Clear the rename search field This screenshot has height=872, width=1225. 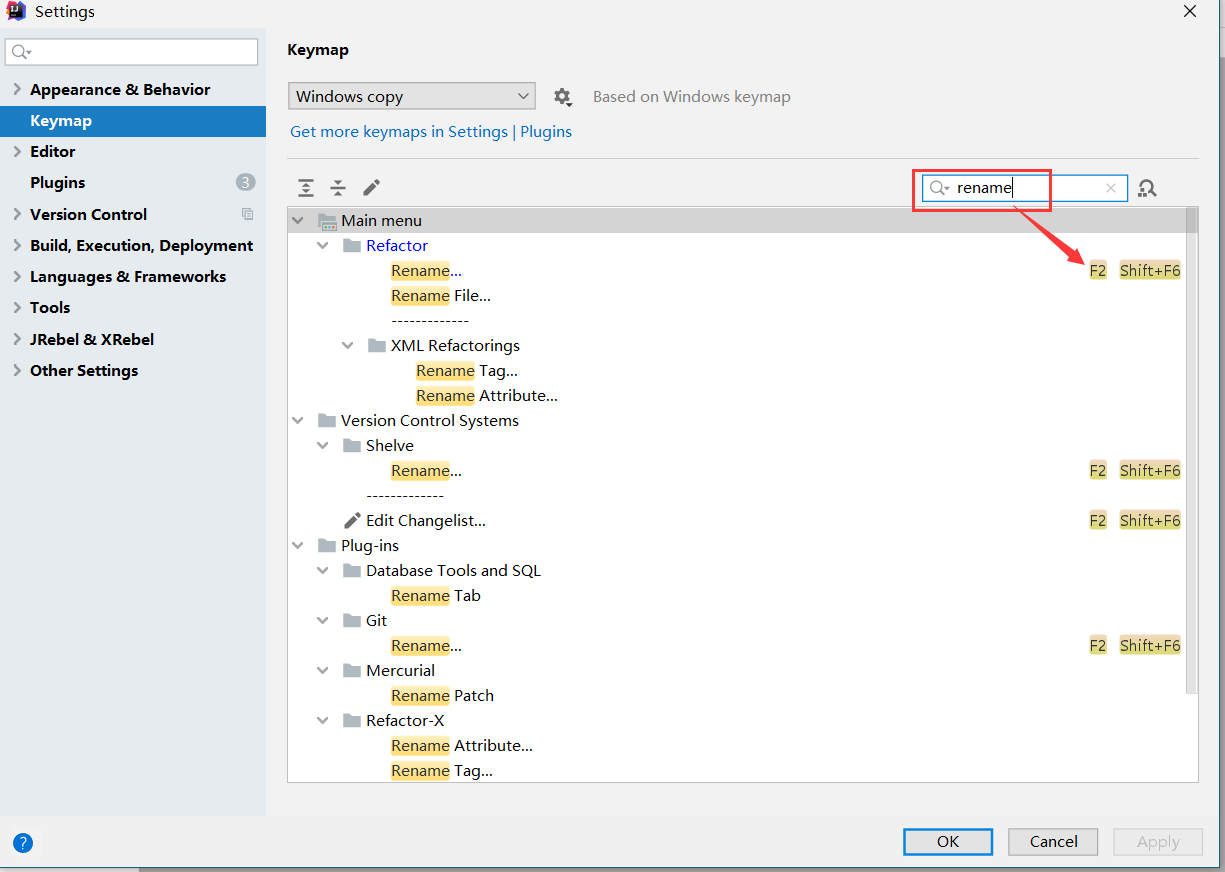1110,188
